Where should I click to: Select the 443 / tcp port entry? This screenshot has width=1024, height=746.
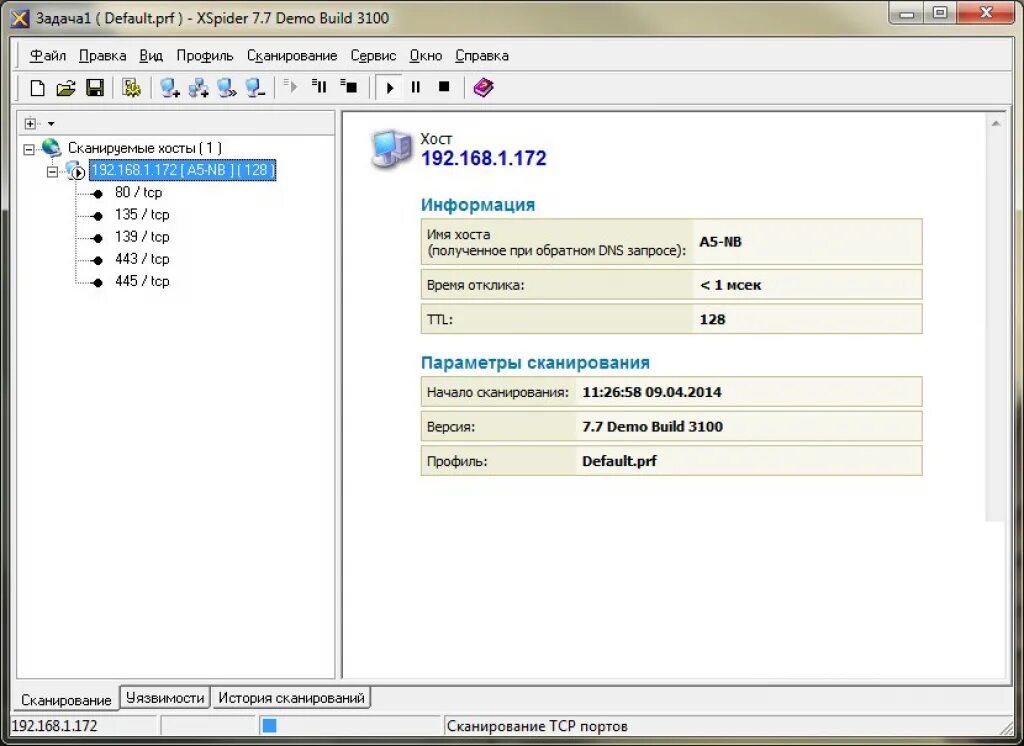click(x=142, y=259)
